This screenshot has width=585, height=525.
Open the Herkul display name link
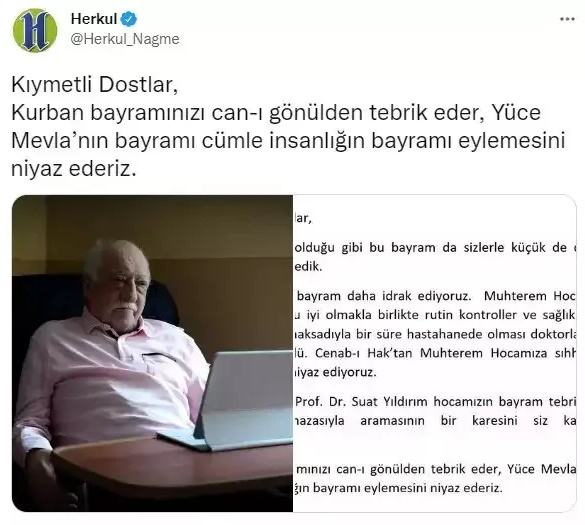point(94,19)
